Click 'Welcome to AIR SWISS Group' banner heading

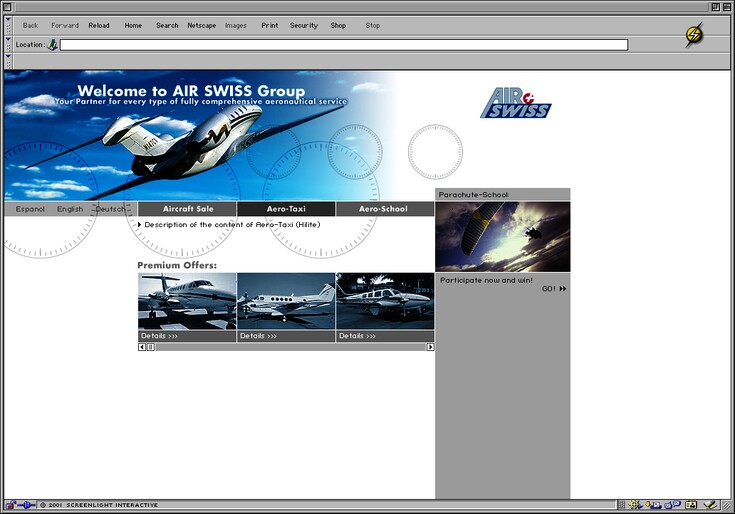pos(191,90)
